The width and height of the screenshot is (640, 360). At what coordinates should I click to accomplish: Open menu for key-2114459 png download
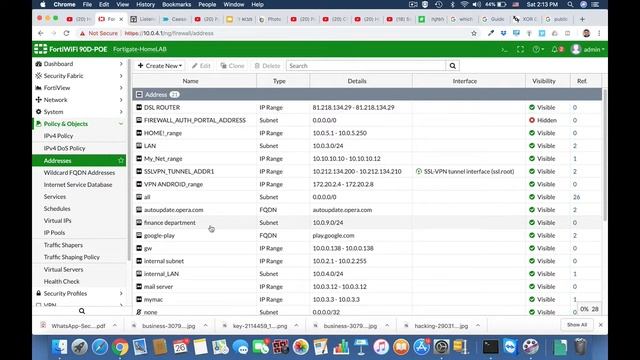[296, 326]
